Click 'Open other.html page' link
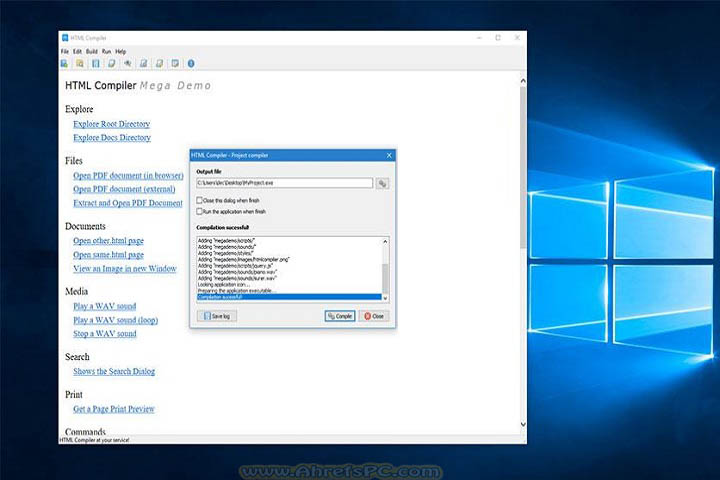The width and height of the screenshot is (720, 480). point(108,241)
